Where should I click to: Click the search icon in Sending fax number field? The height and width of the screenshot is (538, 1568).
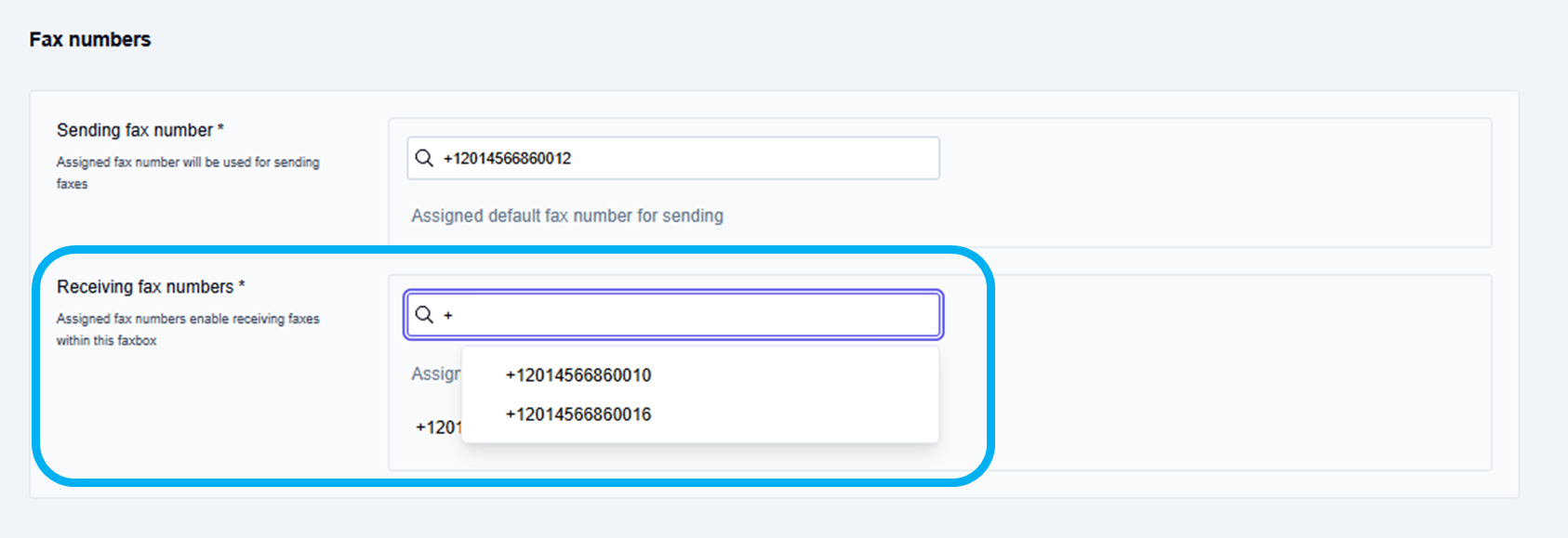click(x=424, y=158)
